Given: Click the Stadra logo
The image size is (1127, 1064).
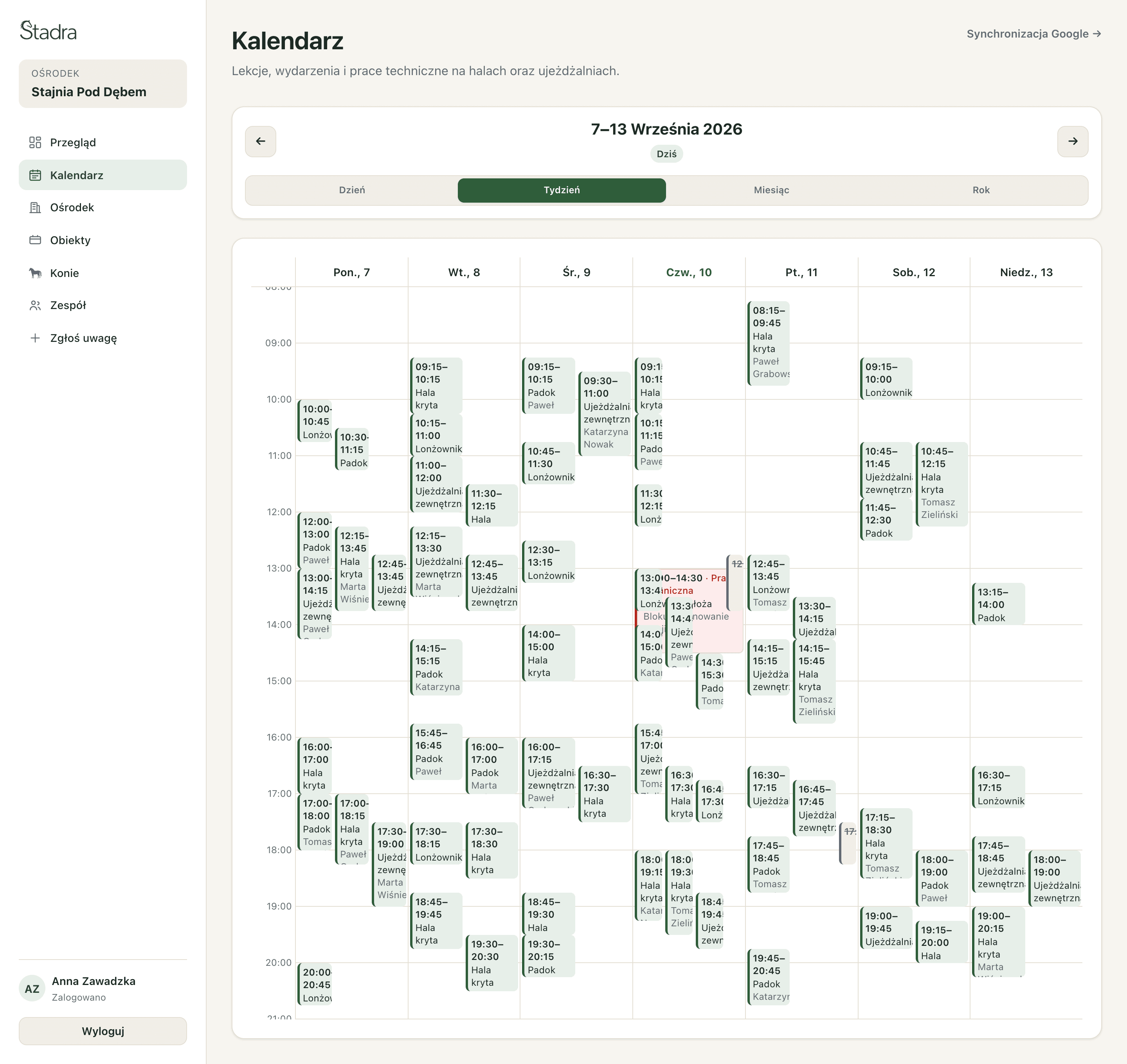Looking at the screenshot, I should point(48,31).
